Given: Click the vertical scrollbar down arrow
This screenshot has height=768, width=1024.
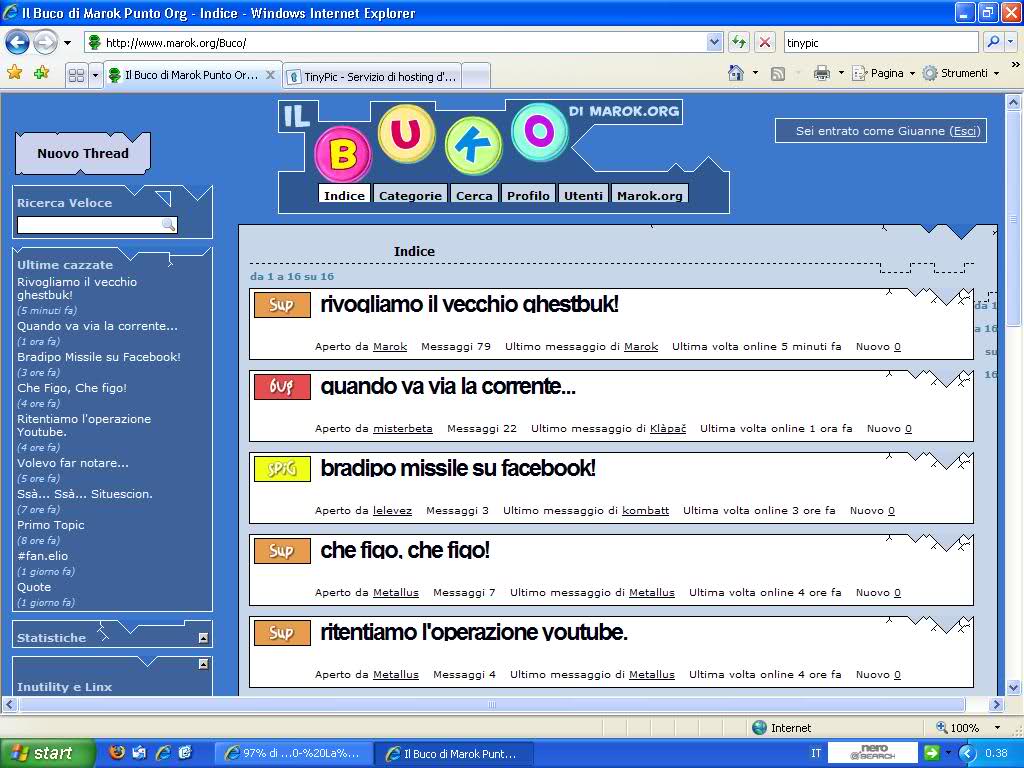Looking at the screenshot, I should coord(1014,687).
